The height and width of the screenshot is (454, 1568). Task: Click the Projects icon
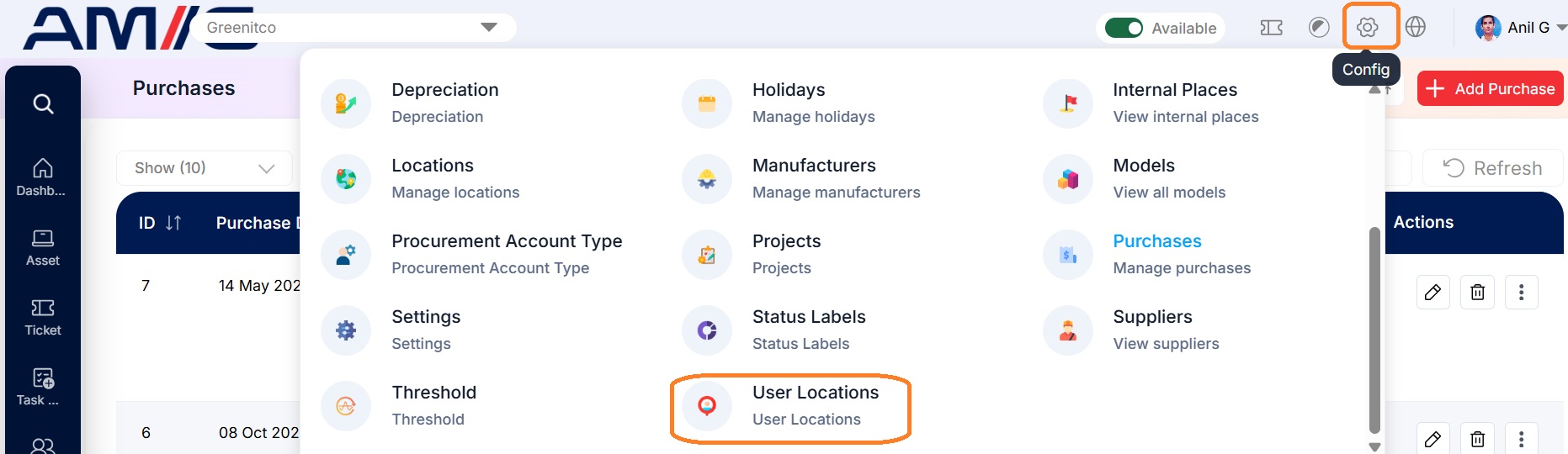coord(707,255)
